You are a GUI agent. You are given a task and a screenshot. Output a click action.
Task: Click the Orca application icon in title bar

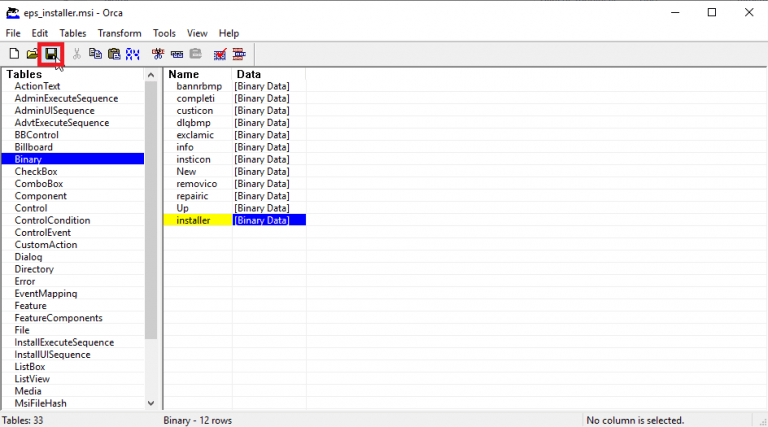[x=12, y=13]
